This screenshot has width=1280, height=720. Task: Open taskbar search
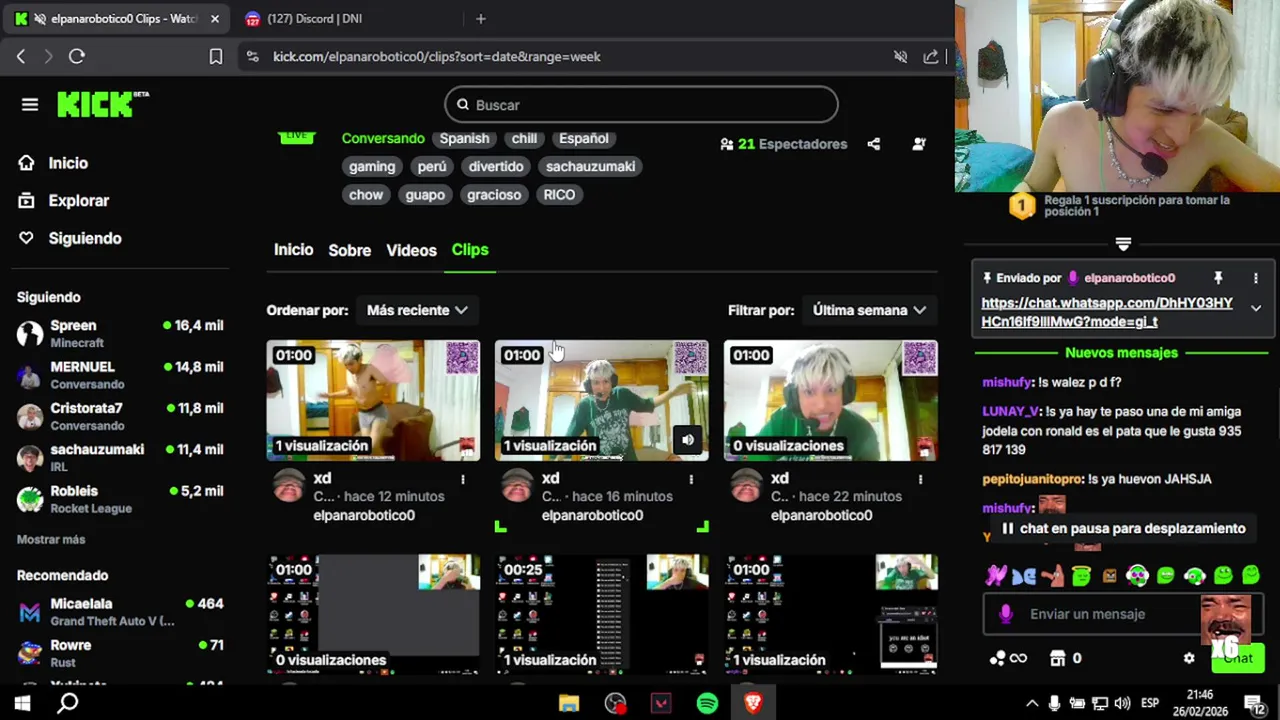[x=68, y=703]
